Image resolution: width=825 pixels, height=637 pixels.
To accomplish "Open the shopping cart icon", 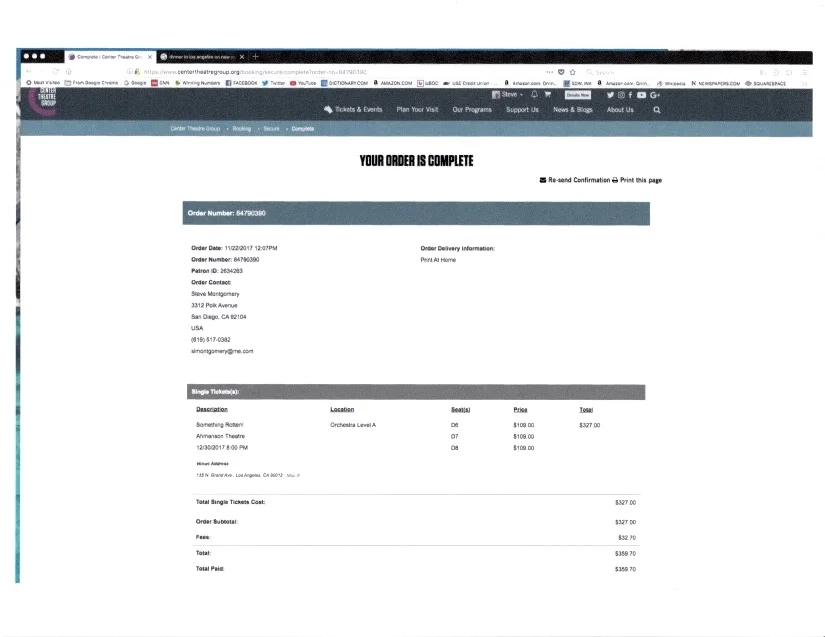I will pyautogui.click(x=547, y=94).
